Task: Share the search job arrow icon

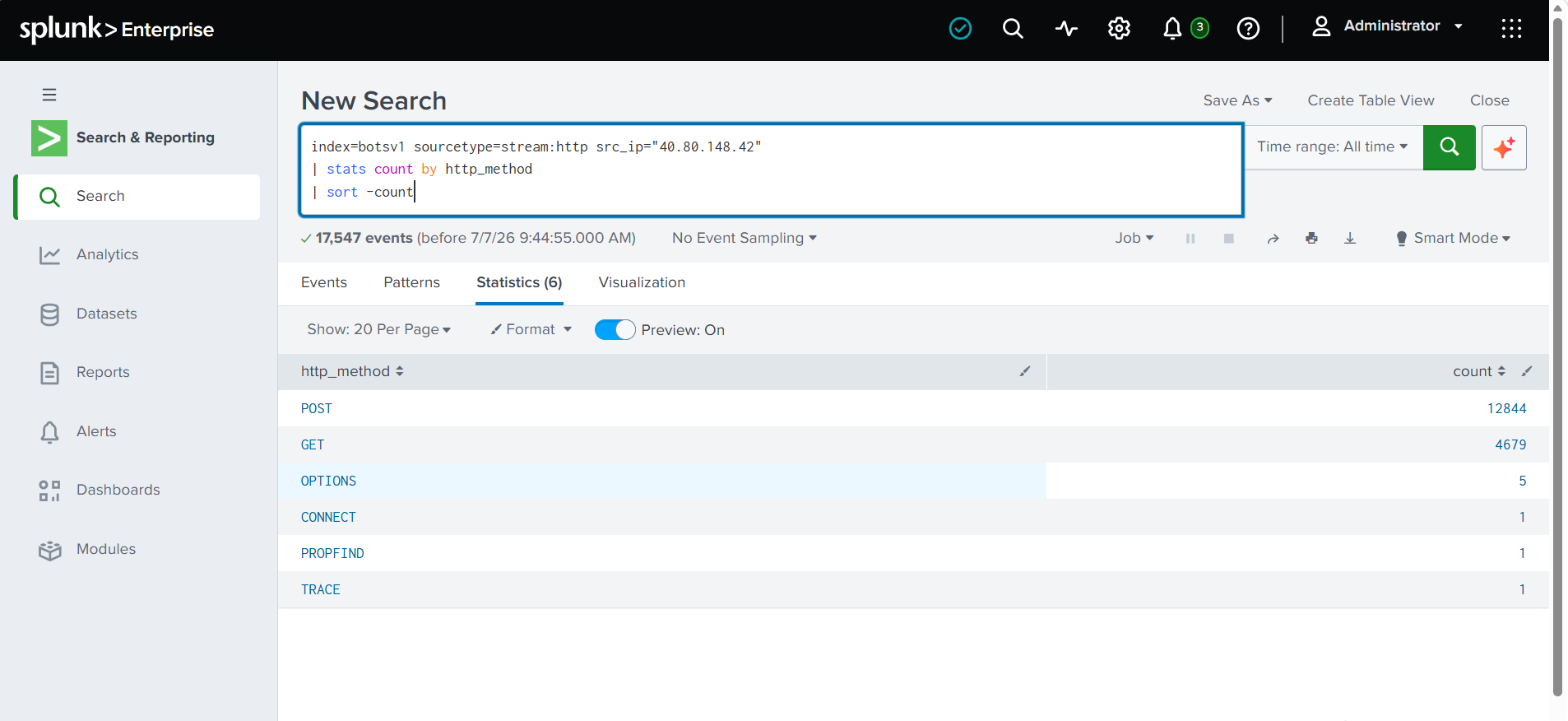Action: pyautogui.click(x=1273, y=239)
